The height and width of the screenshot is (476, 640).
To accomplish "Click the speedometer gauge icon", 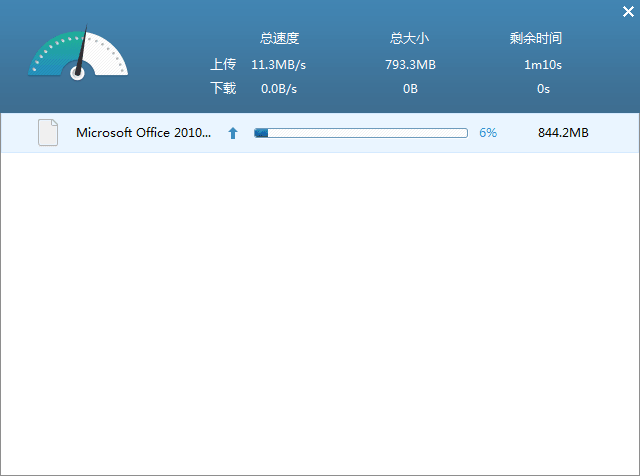I will (x=78, y=55).
